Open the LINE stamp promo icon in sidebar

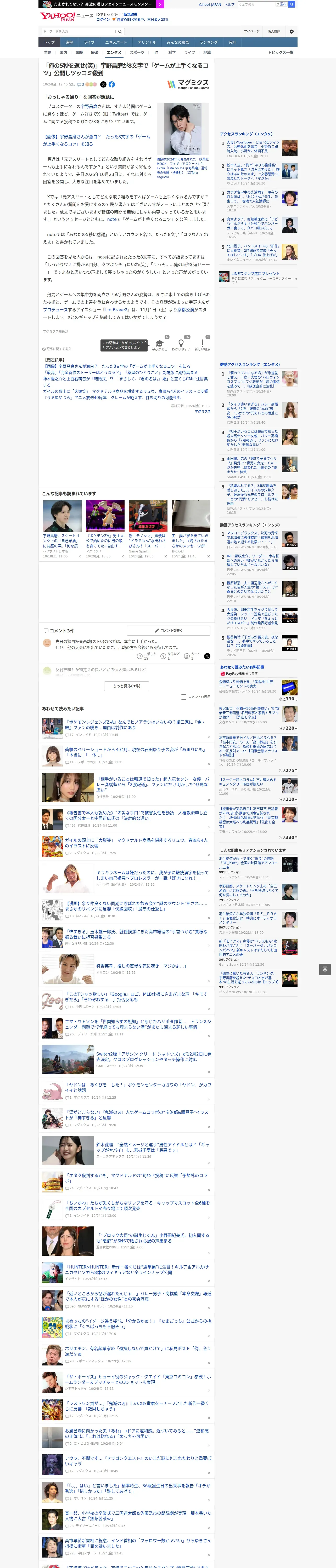click(x=225, y=276)
